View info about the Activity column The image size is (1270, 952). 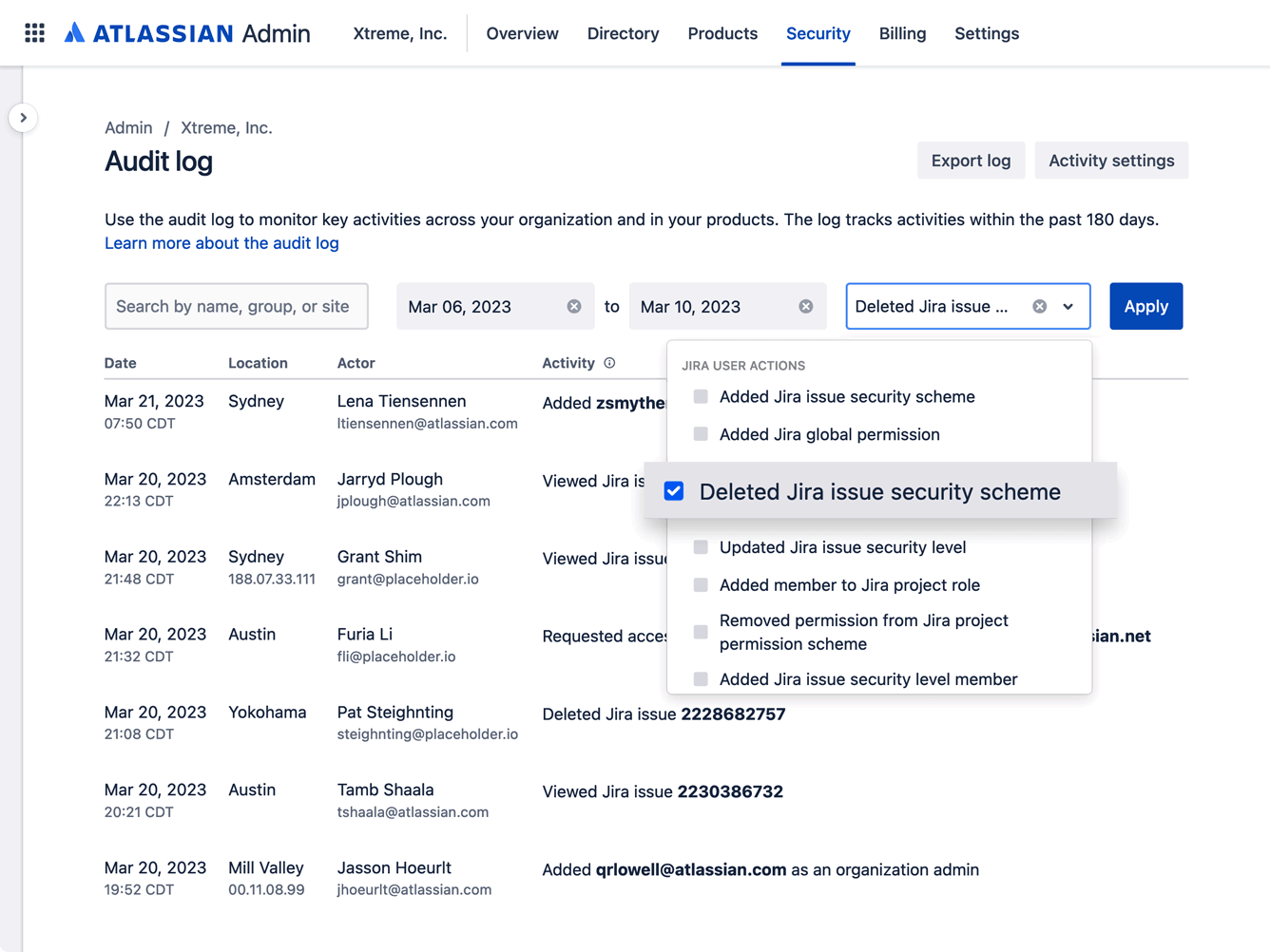click(x=609, y=363)
